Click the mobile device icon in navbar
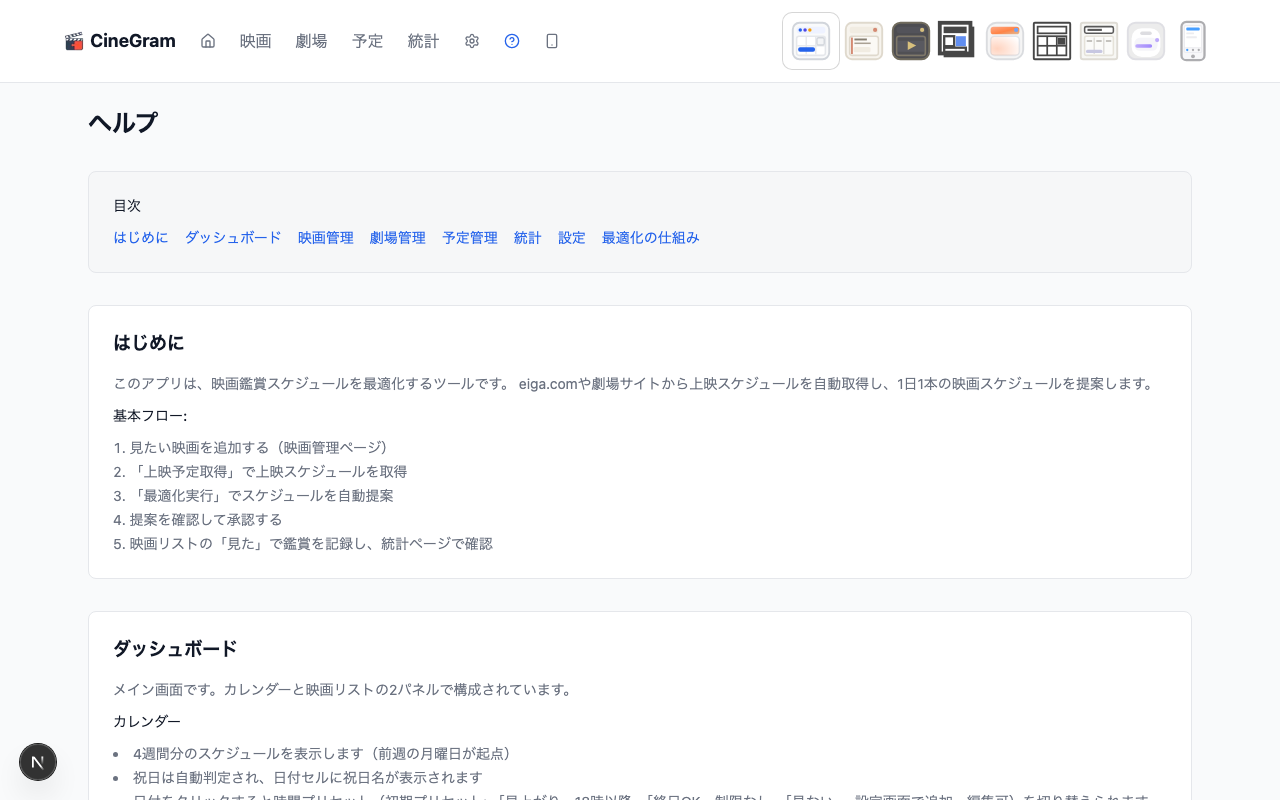Image resolution: width=1280 pixels, height=800 pixels. [552, 41]
